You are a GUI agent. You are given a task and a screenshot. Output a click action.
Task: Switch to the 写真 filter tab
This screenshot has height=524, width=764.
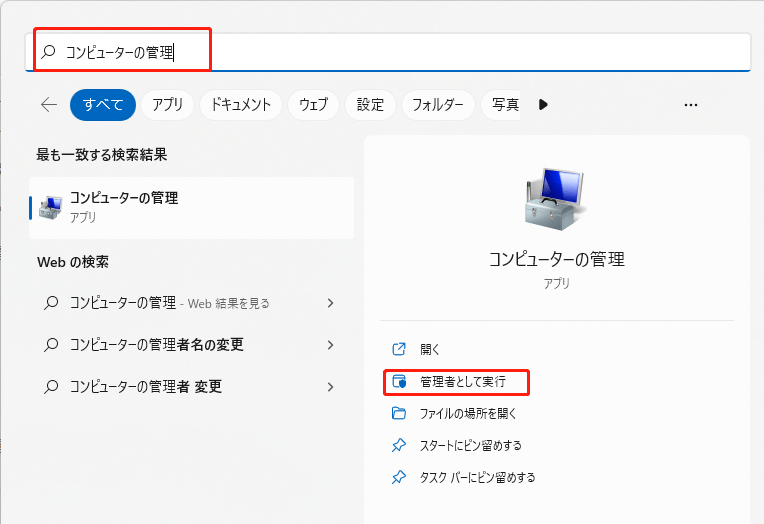(501, 105)
